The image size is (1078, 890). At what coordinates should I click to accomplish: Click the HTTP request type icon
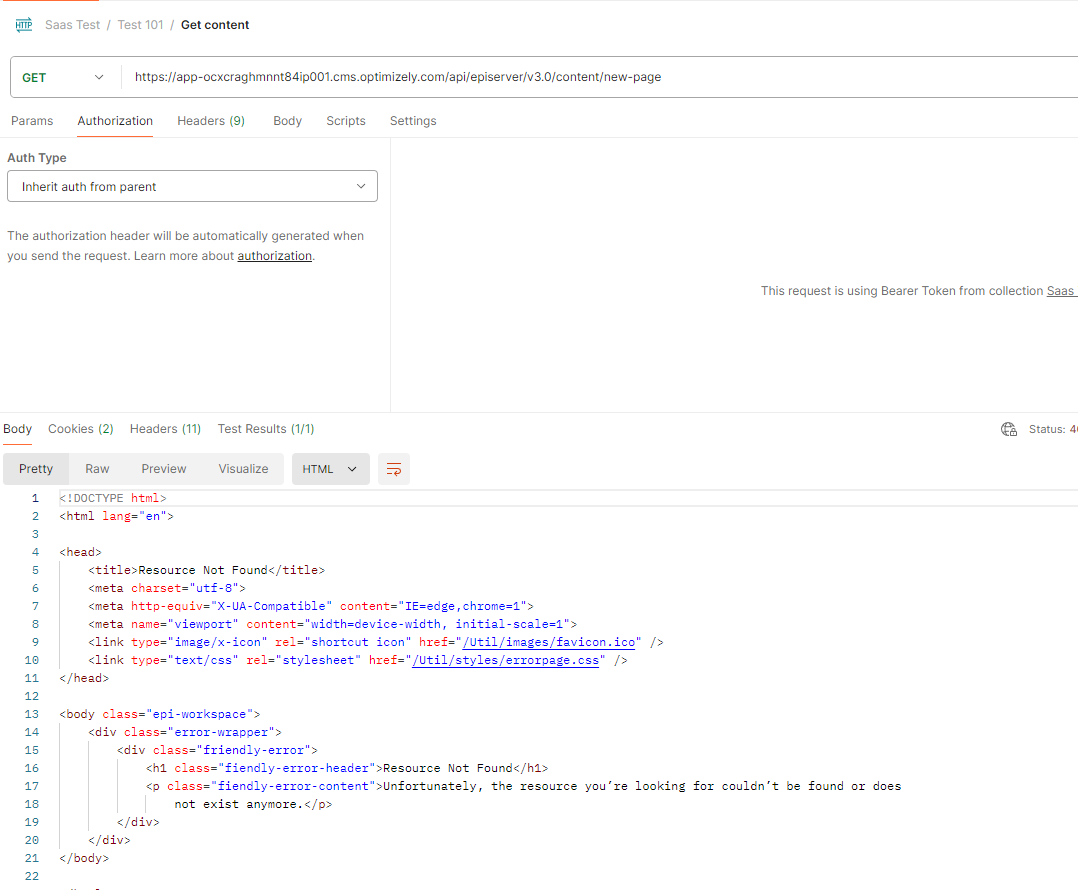click(24, 25)
